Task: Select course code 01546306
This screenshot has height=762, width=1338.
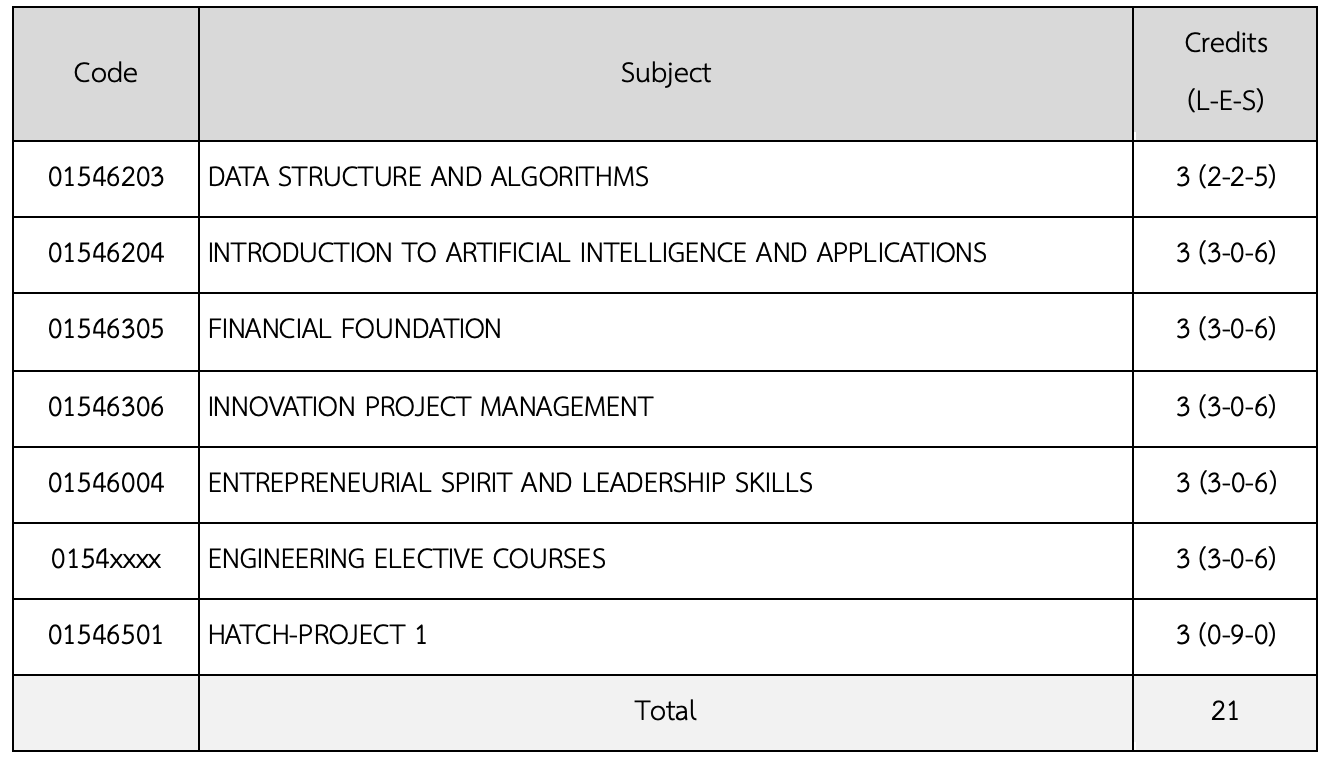Action: pyautogui.click(x=106, y=407)
